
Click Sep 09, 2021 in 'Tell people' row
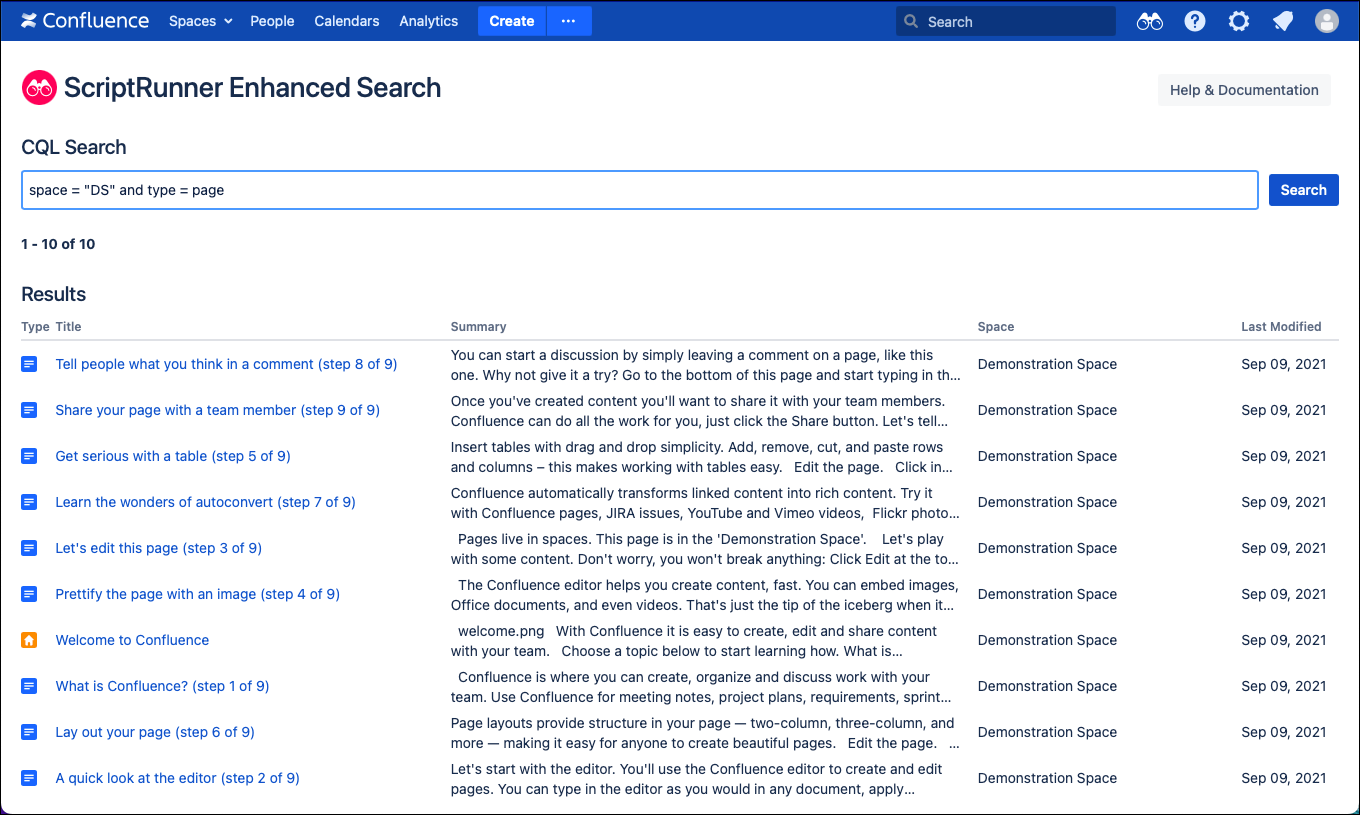coord(1284,364)
